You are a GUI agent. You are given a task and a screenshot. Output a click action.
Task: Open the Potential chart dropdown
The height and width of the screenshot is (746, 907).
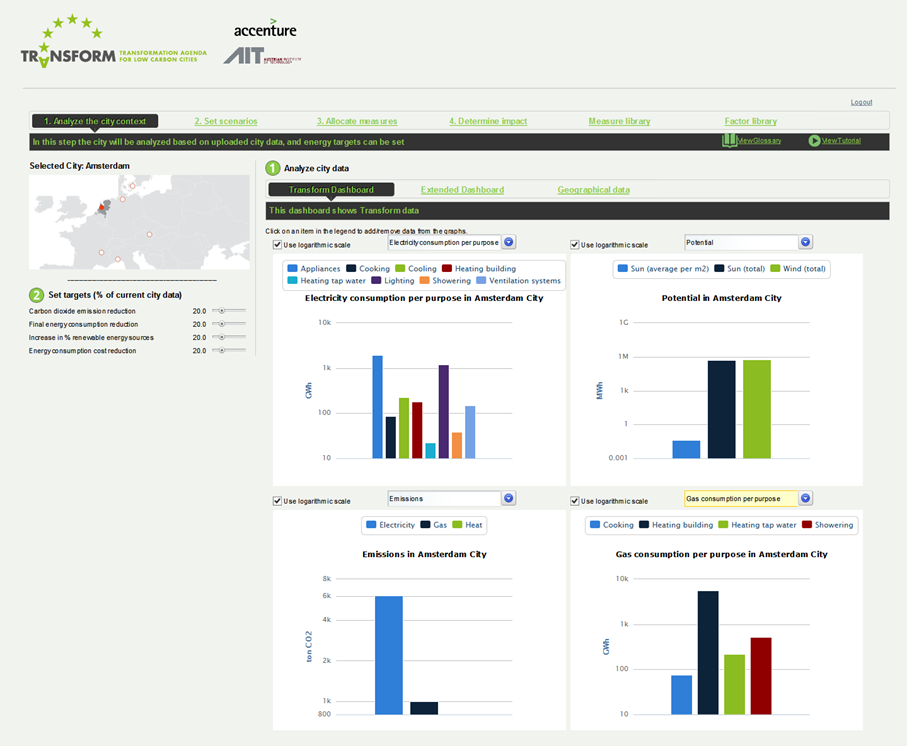tap(805, 242)
